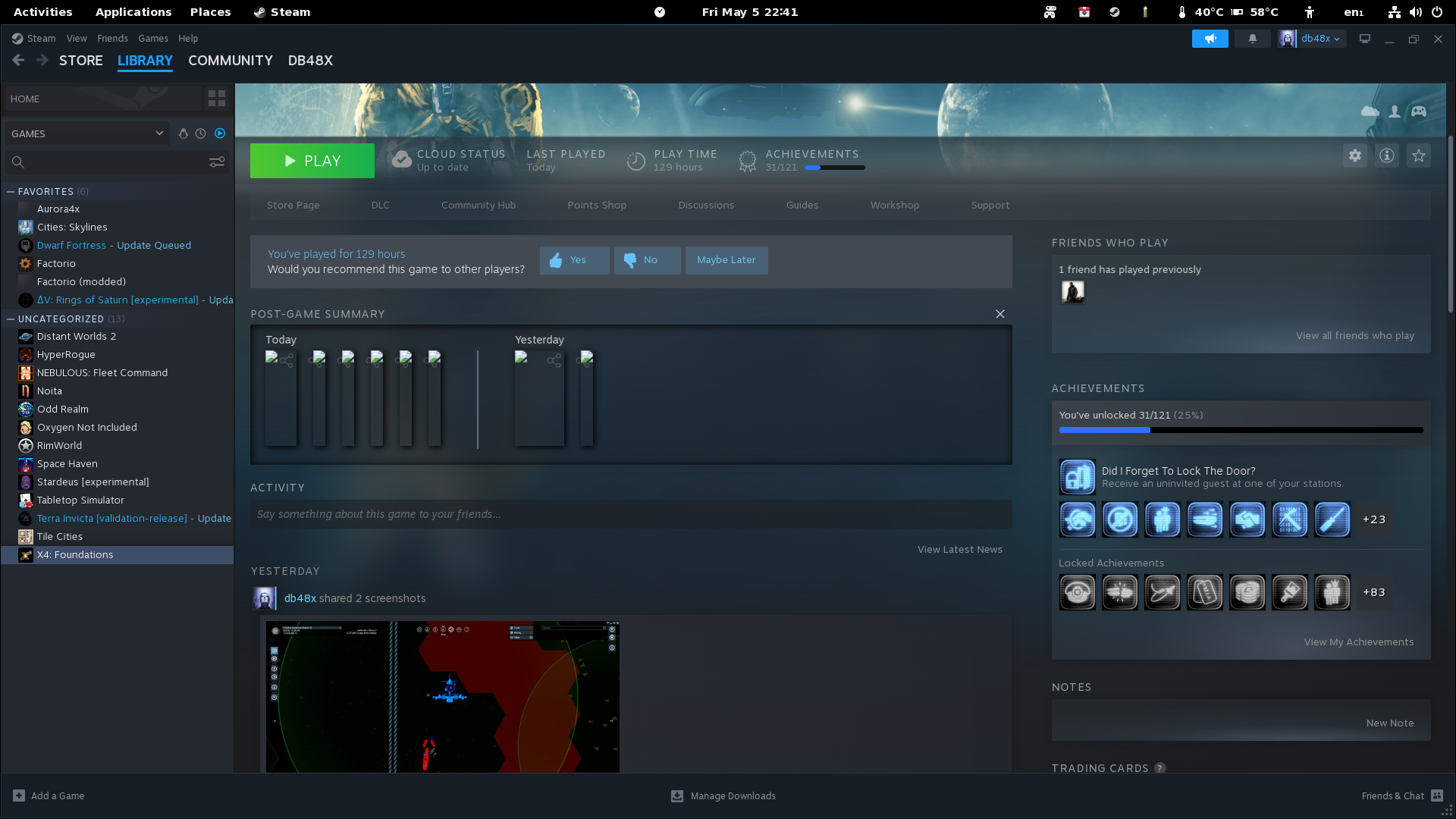Collapse the UNCATEGORIZED category
The image size is (1456, 819).
click(x=11, y=319)
